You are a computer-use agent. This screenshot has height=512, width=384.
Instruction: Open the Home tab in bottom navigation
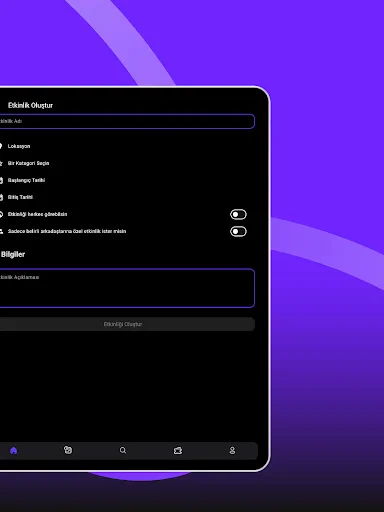coord(14,451)
